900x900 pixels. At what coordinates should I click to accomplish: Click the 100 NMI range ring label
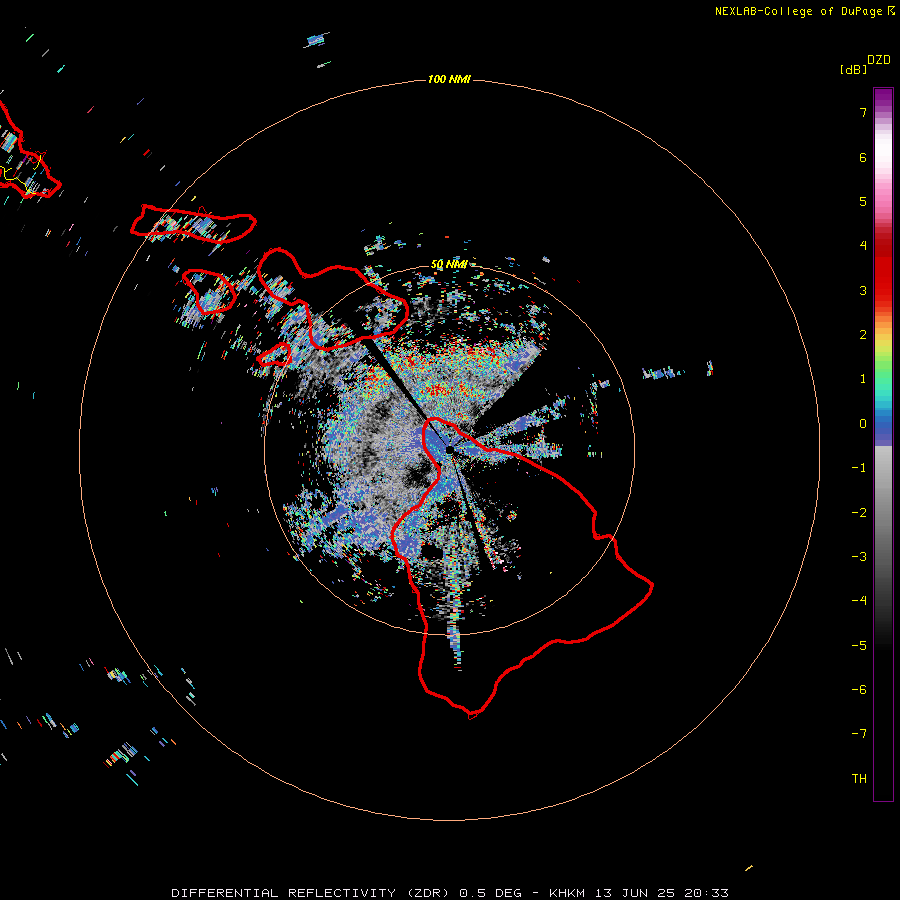click(449, 79)
